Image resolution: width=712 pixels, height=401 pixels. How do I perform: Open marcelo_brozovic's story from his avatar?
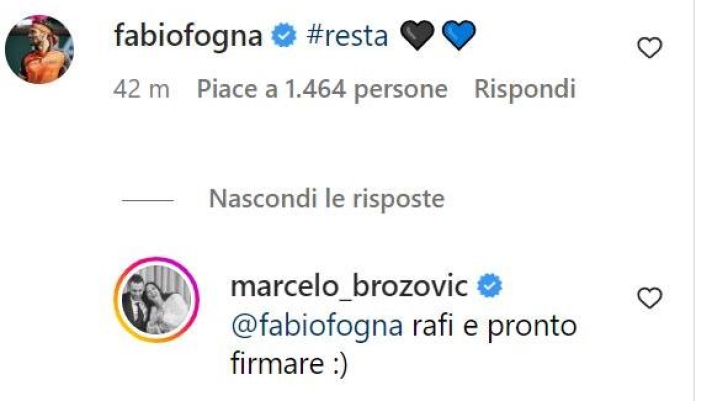(x=157, y=300)
